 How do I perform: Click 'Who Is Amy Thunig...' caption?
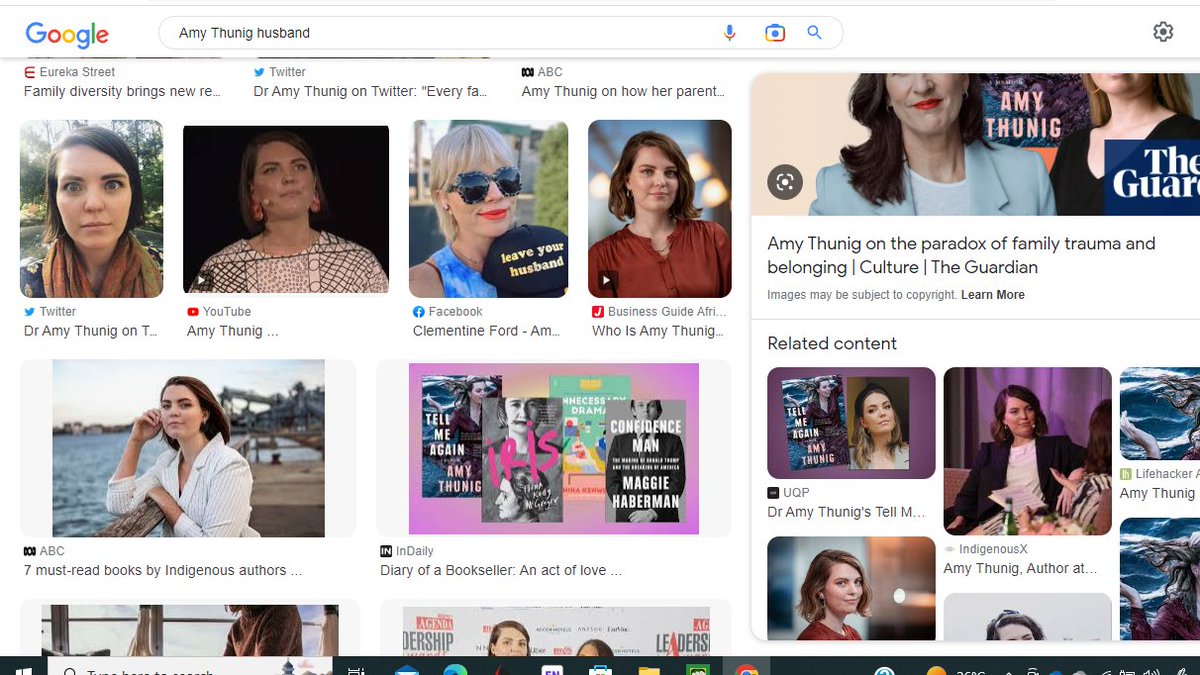coord(657,331)
